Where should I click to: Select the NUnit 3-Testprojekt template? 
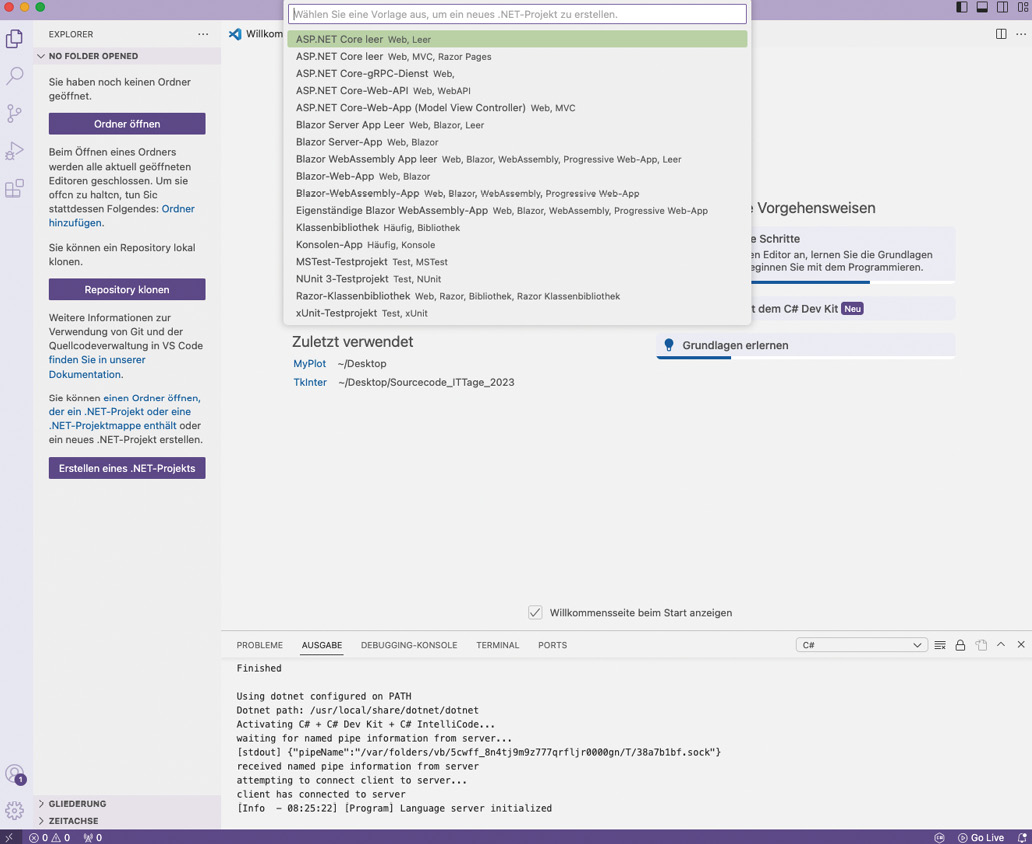point(517,279)
